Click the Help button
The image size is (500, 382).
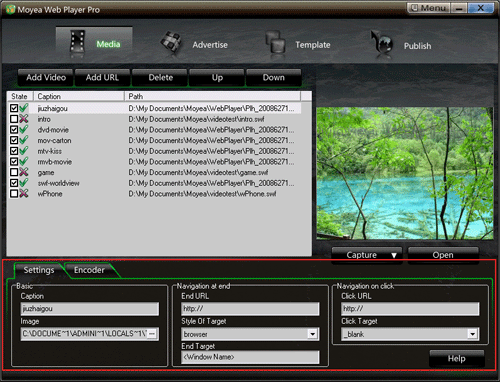click(x=457, y=359)
